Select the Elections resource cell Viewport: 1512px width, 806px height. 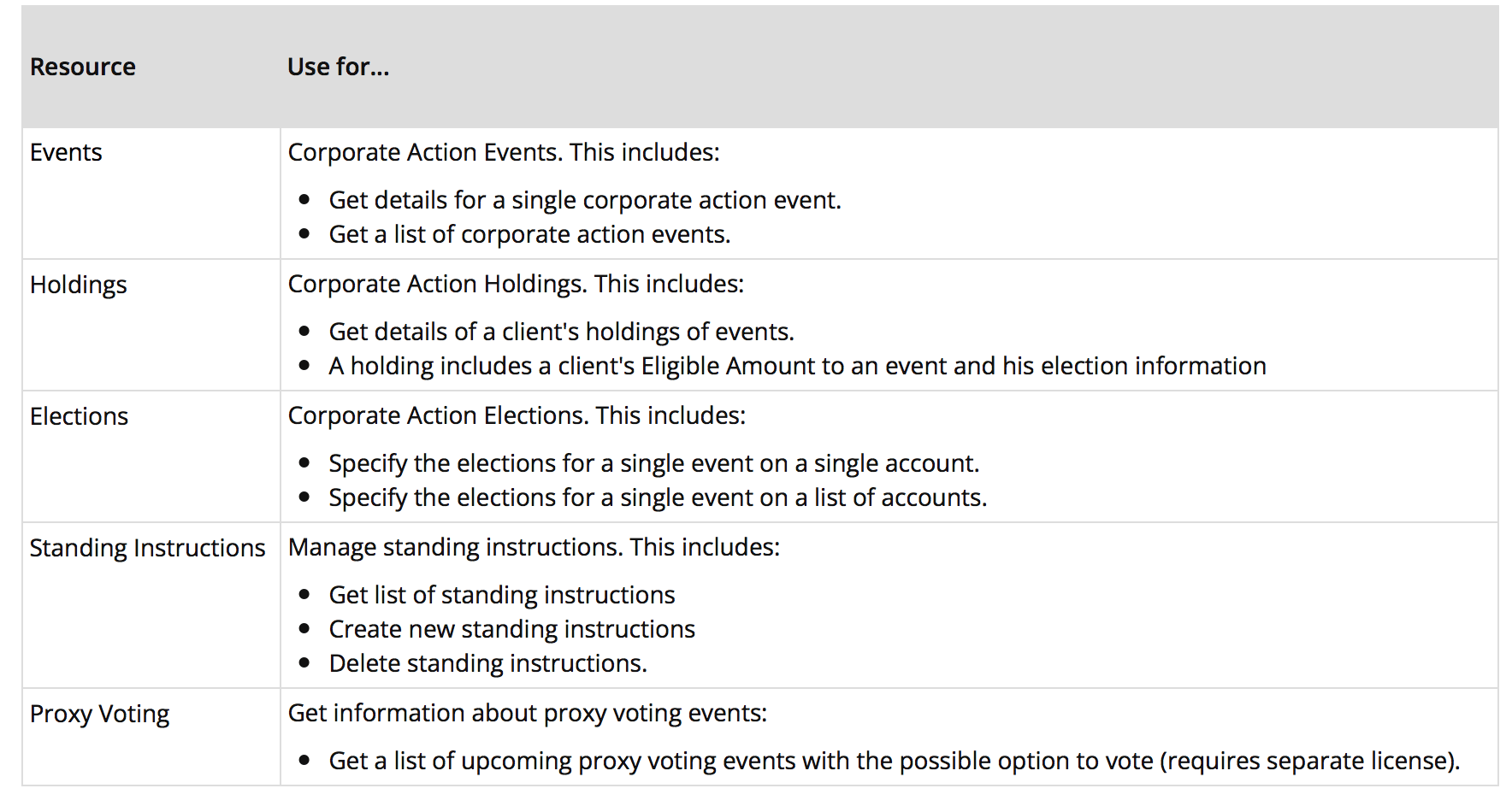[79, 416]
